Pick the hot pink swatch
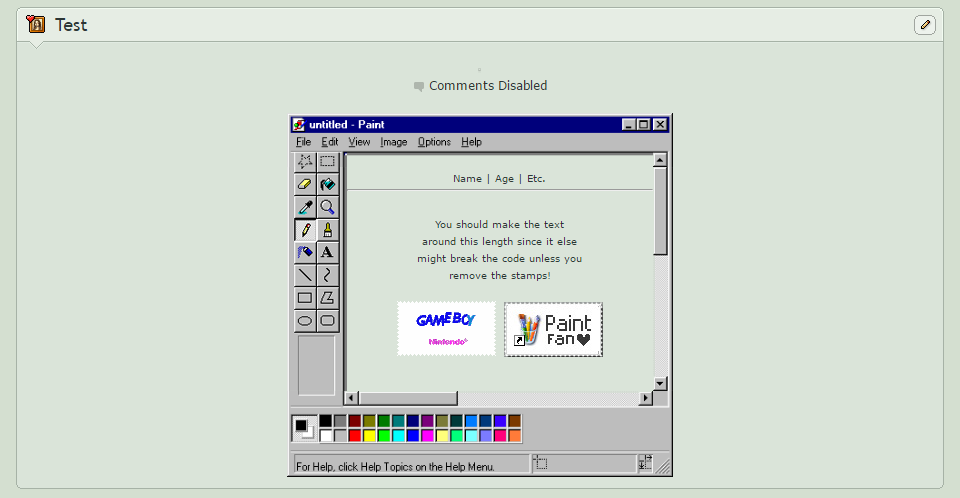 click(x=500, y=436)
